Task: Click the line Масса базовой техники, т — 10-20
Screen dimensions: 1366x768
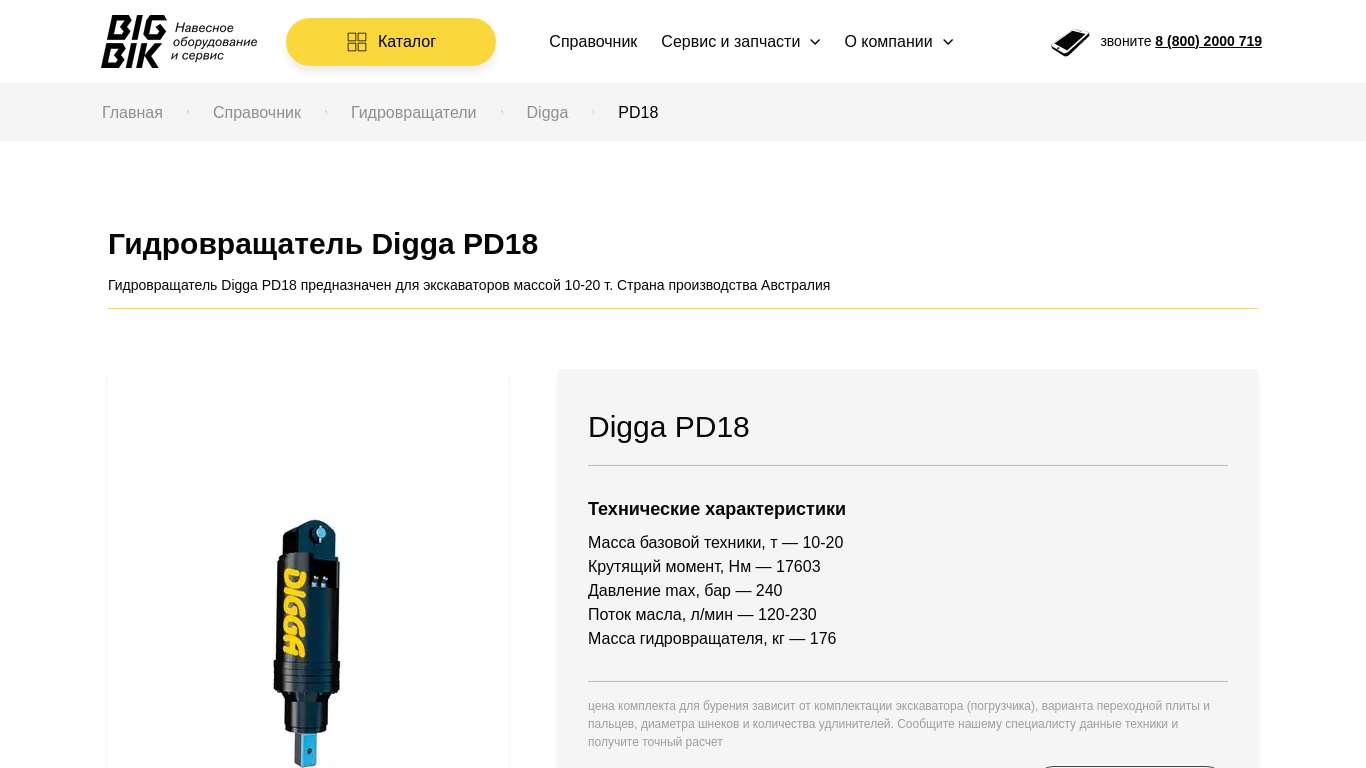Action: pos(716,543)
